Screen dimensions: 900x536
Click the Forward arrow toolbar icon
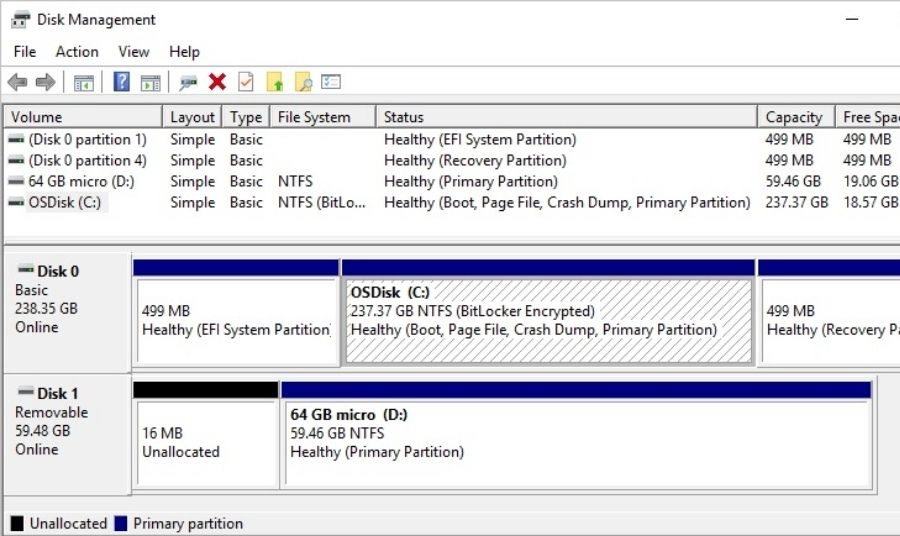point(45,82)
